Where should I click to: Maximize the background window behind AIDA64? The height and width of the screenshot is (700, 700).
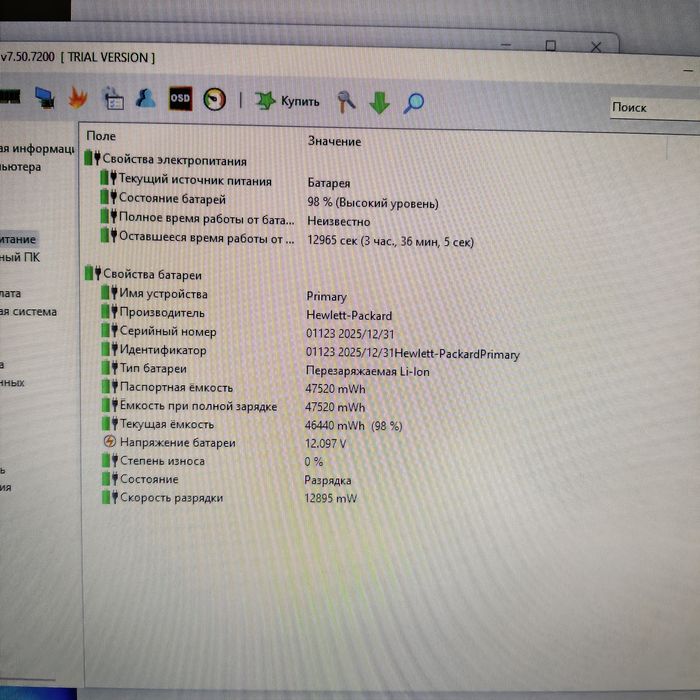pos(551,46)
